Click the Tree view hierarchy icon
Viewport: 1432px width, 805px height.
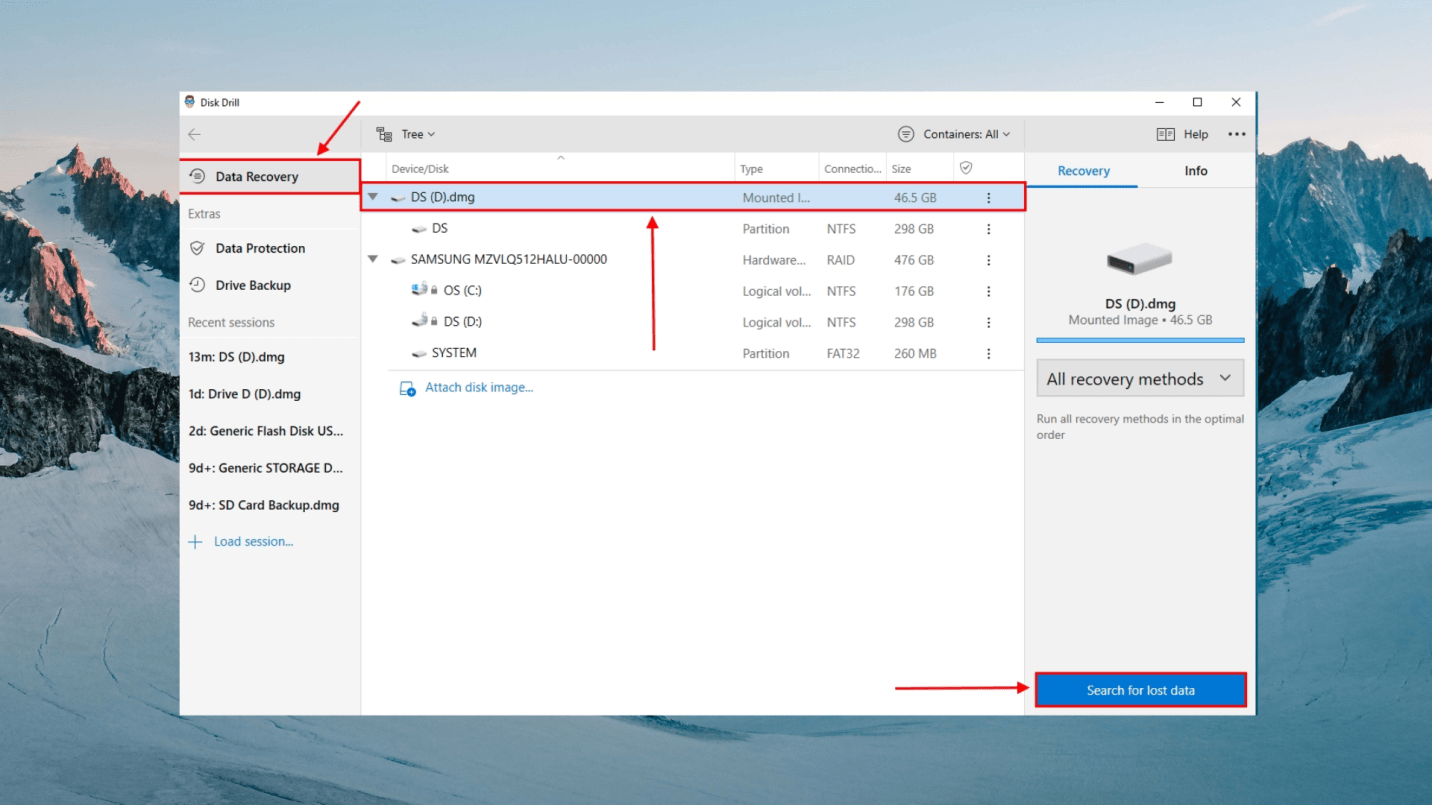tap(384, 134)
